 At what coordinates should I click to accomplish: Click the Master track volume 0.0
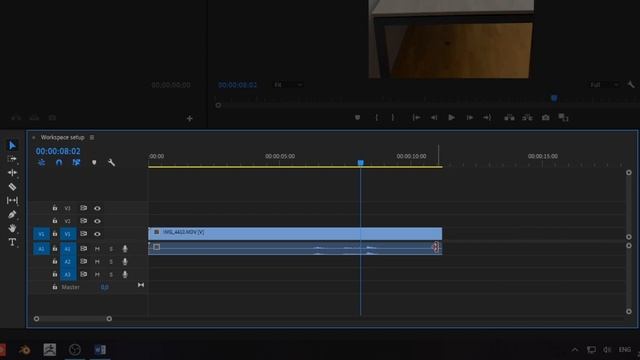104,287
